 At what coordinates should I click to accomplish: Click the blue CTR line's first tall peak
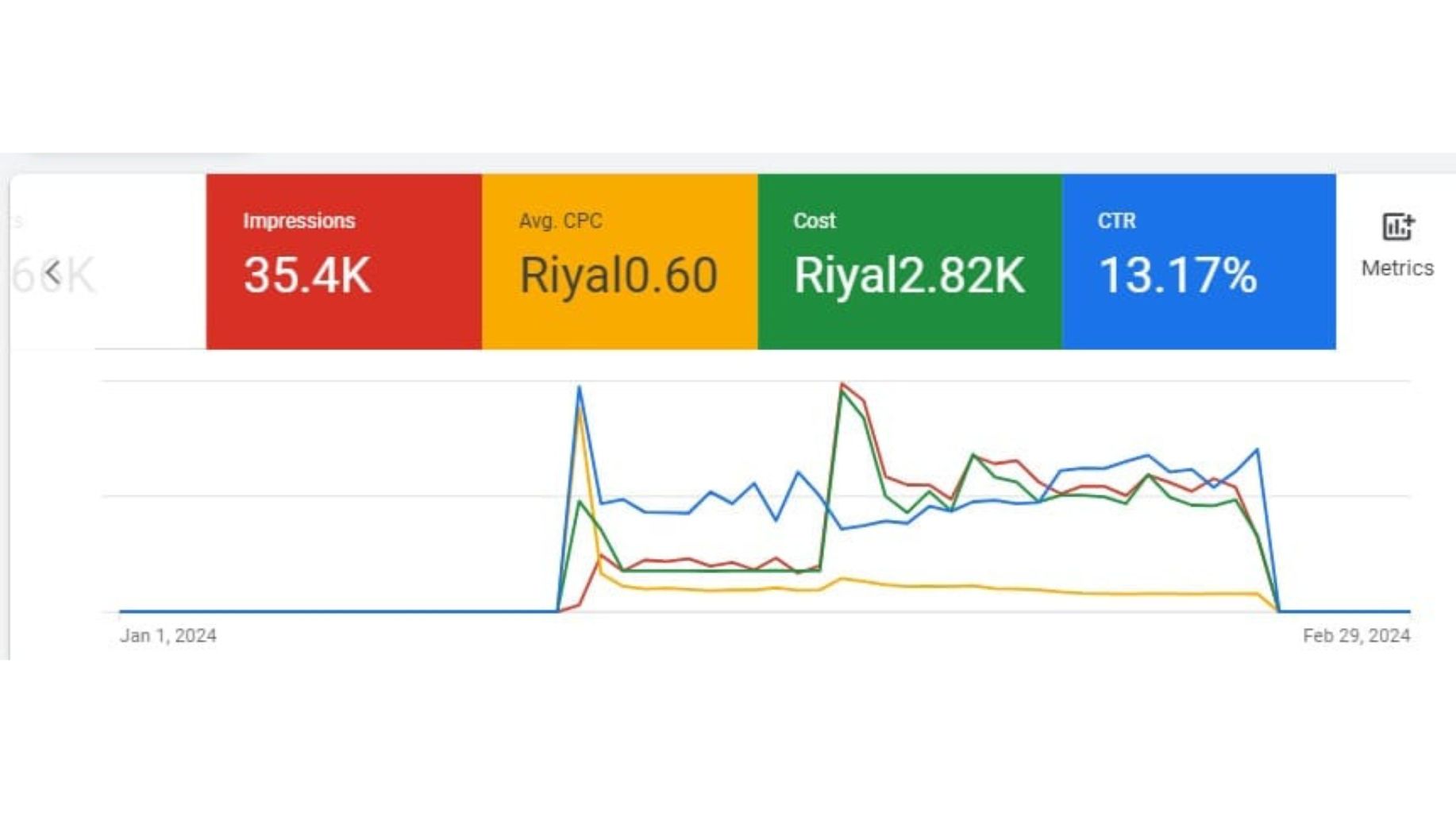click(580, 388)
